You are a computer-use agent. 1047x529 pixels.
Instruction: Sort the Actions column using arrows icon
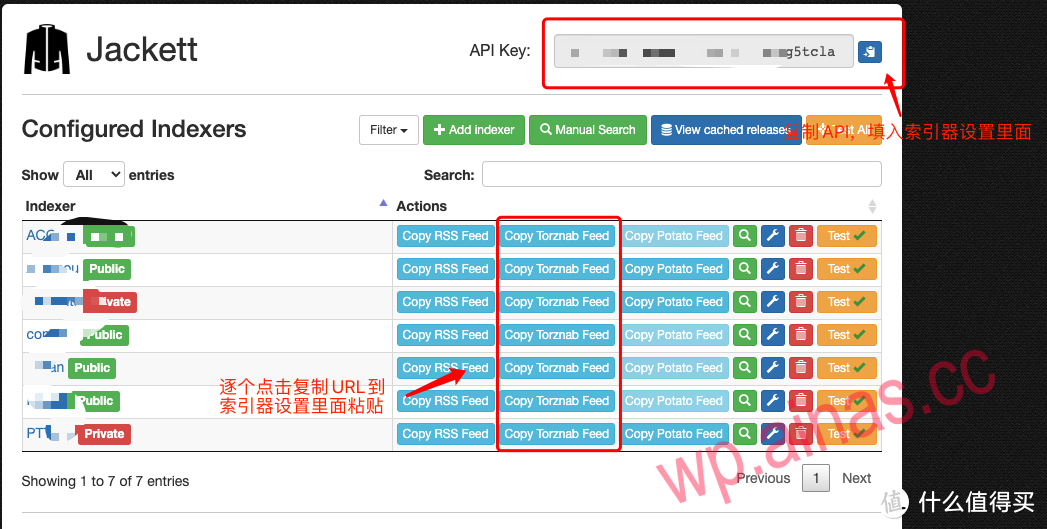872,206
